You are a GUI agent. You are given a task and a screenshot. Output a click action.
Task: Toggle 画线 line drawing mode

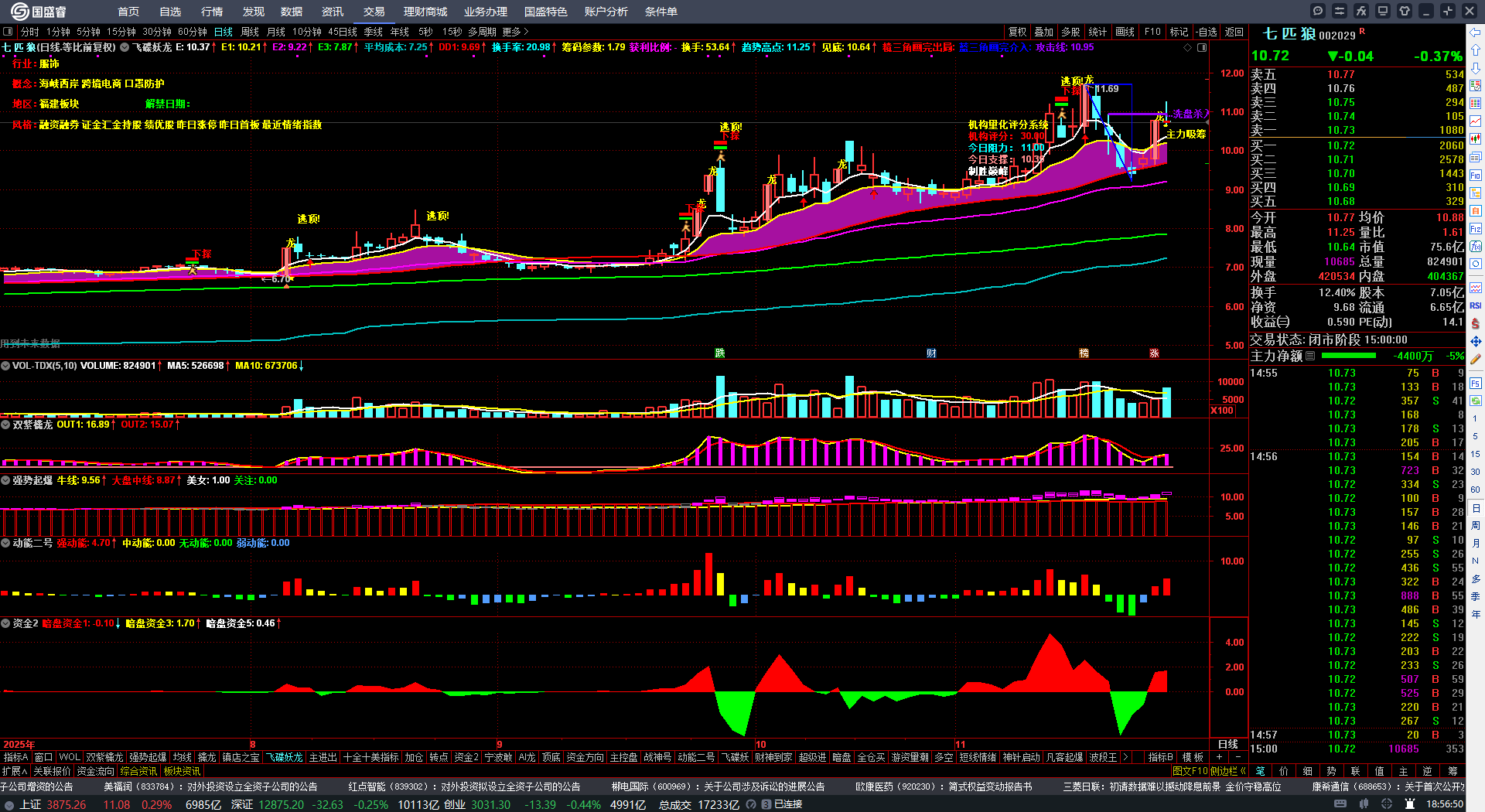point(1125,32)
